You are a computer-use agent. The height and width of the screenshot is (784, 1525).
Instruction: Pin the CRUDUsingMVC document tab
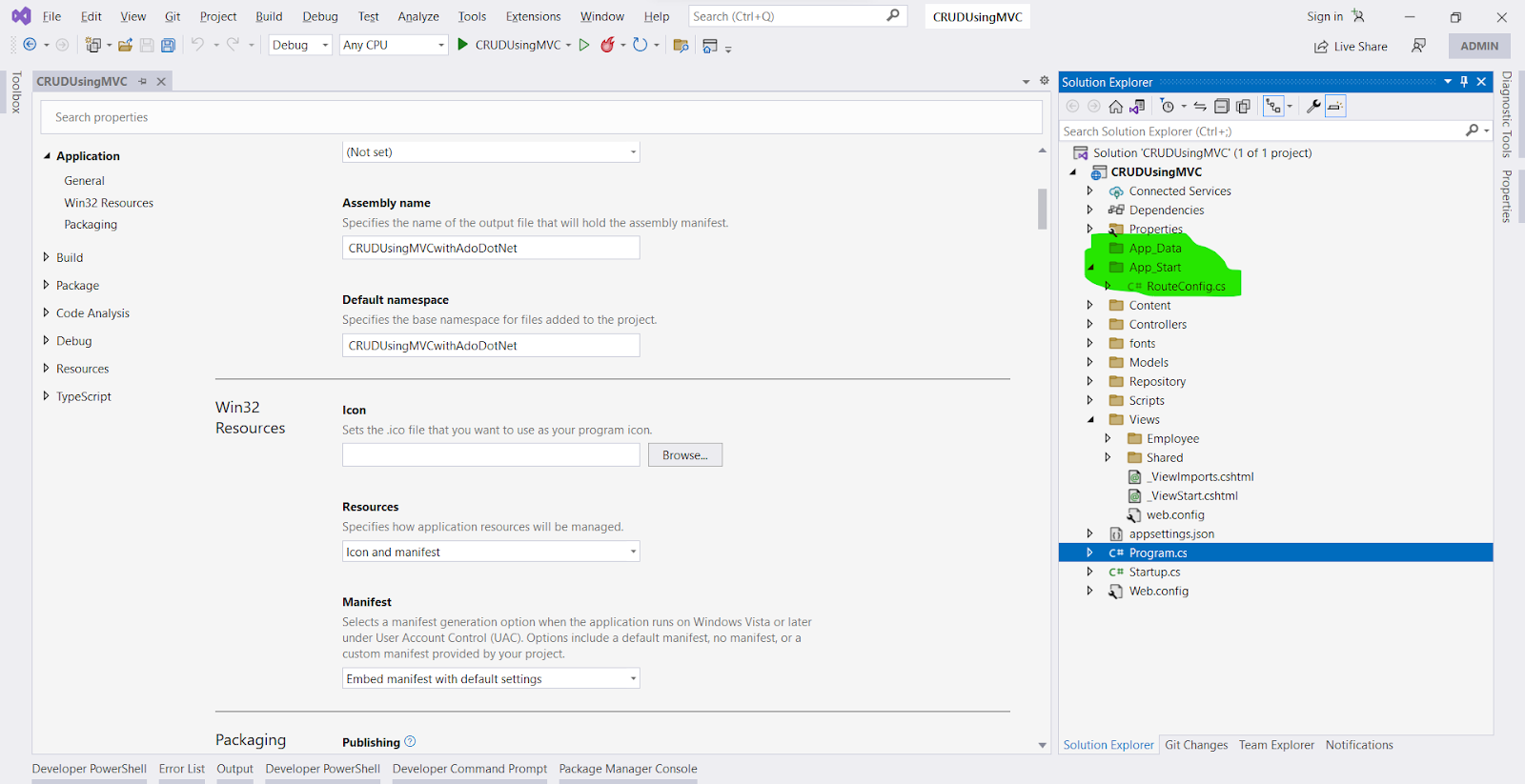coord(143,82)
